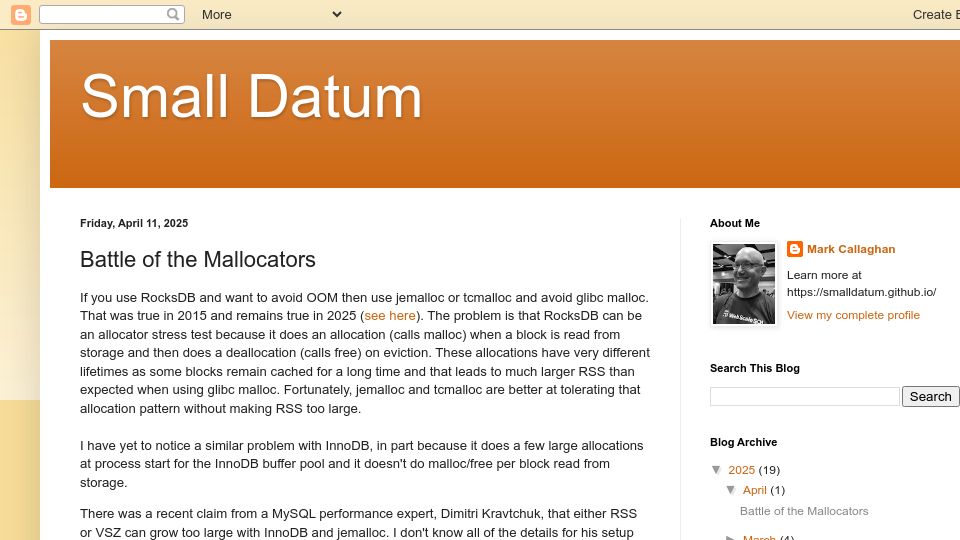Click the About Me heading
This screenshot has width=960, height=540.
[x=735, y=223]
